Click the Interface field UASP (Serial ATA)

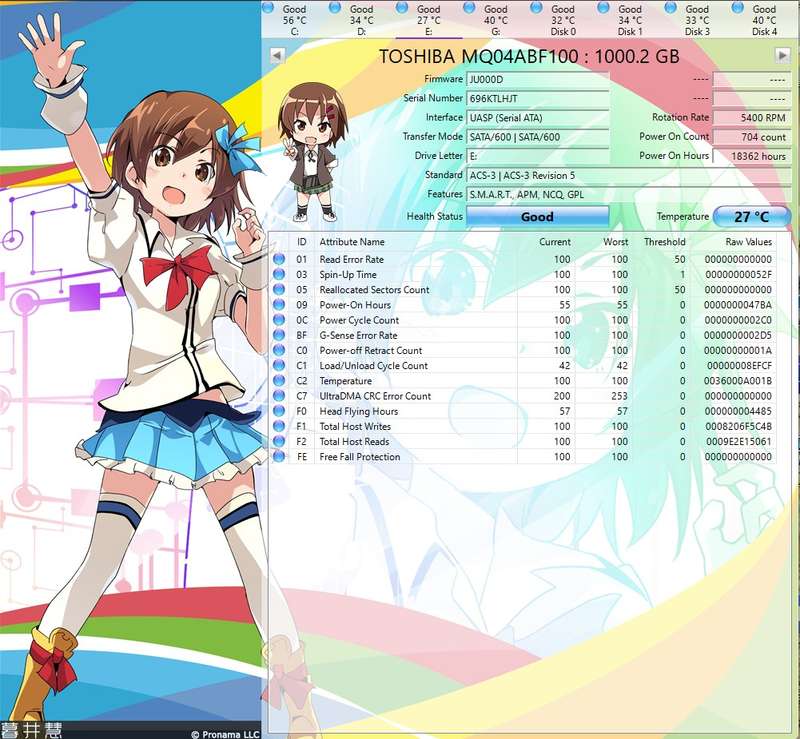(x=538, y=118)
